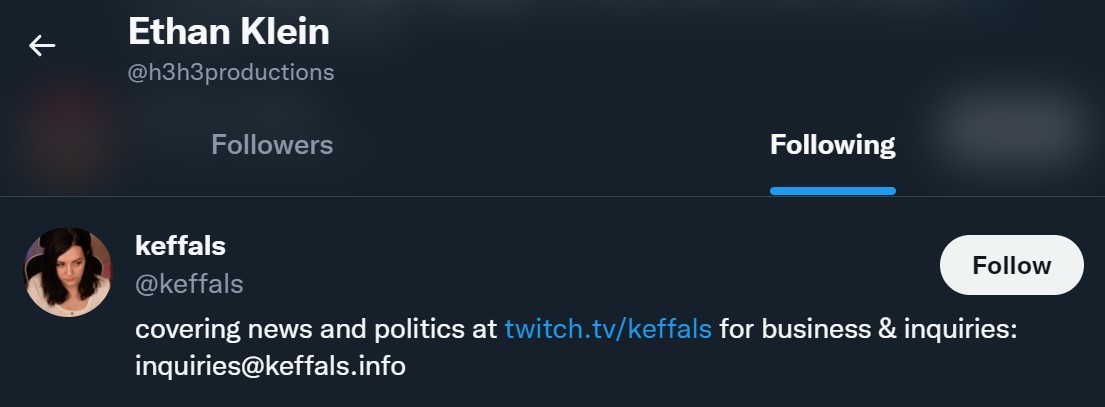The image size is (1105, 407).
Task: Click the blurred tab right of Following
Action: 1008,130
